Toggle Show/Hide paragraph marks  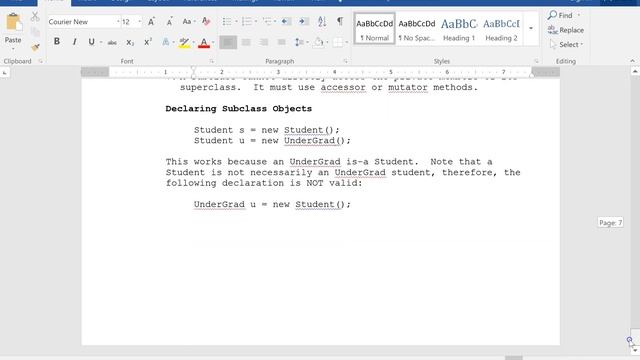pyautogui.click(x=340, y=21)
